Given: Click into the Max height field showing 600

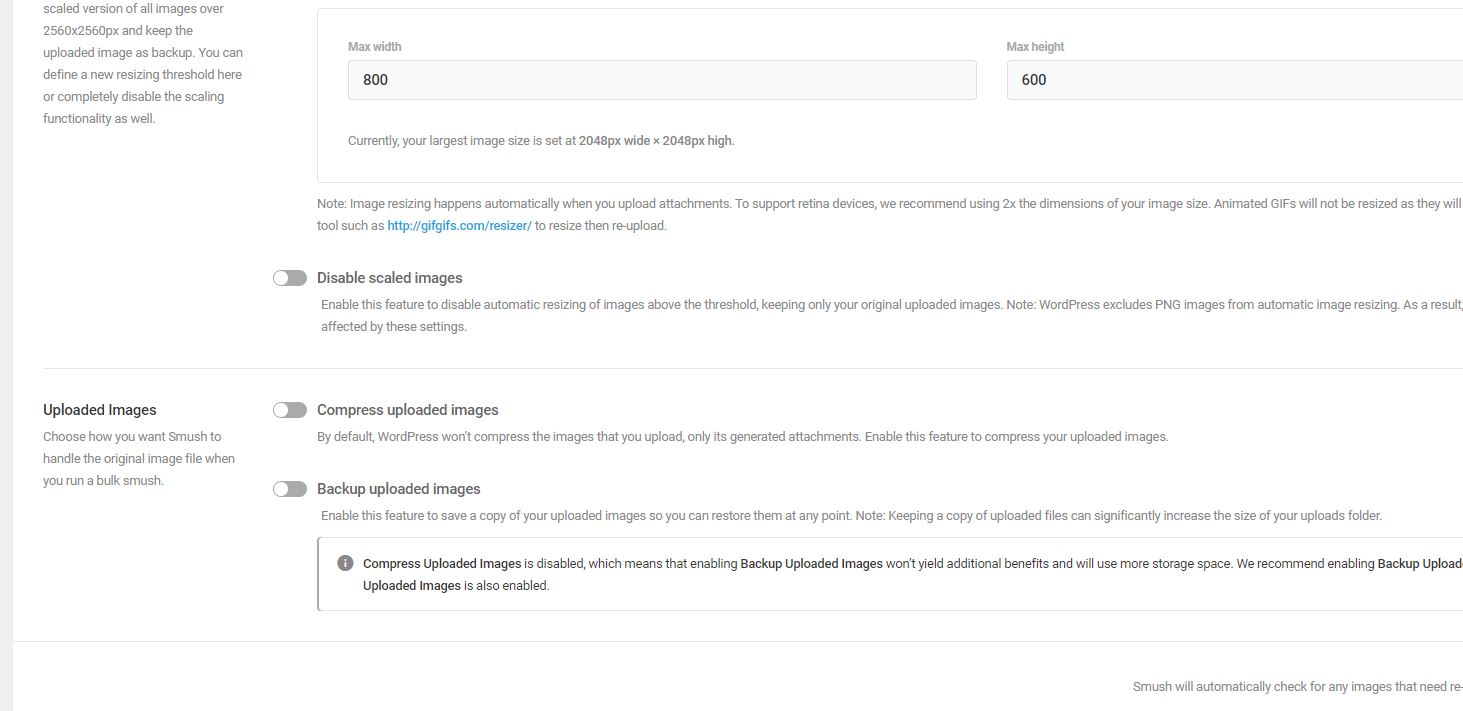Looking at the screenshot, I should click(1235, 80).
